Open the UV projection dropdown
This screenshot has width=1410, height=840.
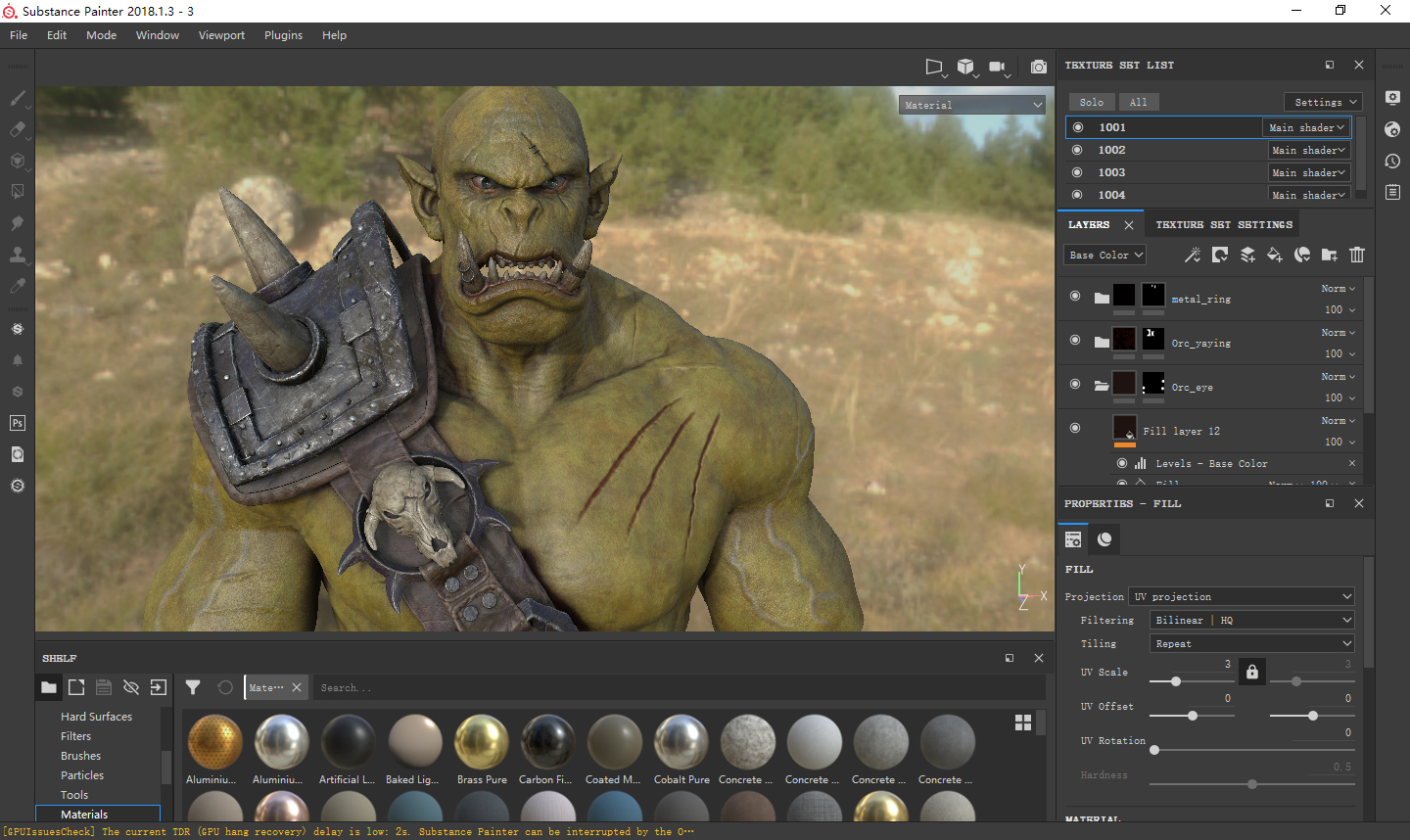[1243, 596]
